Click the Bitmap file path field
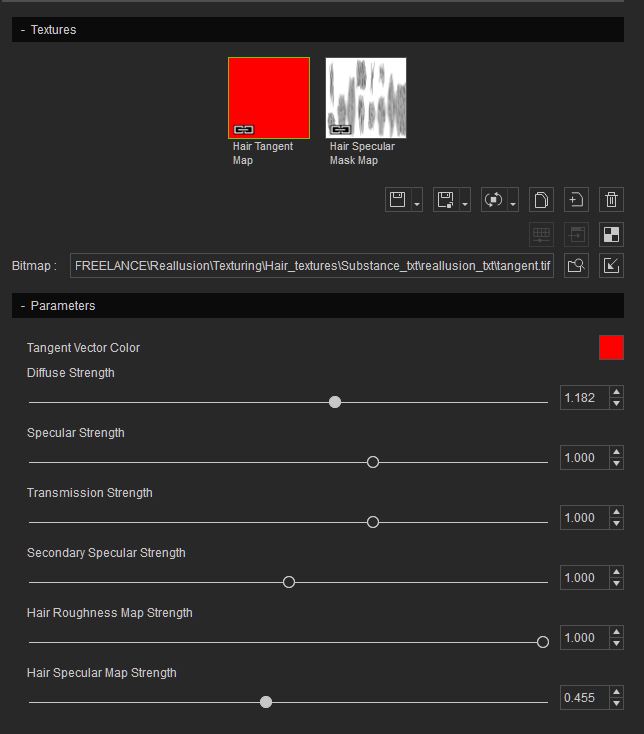This screenshot has height=734, width=644. (x=312, y=266)
